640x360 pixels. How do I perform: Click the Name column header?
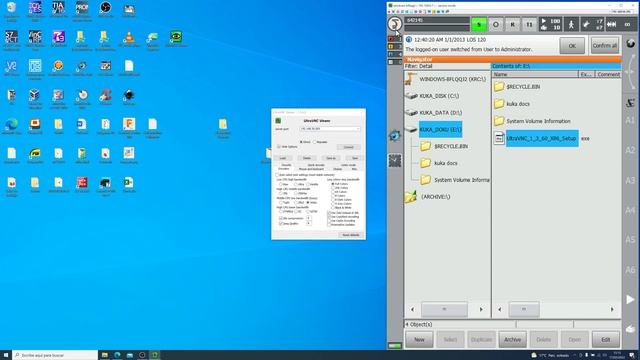535,74
